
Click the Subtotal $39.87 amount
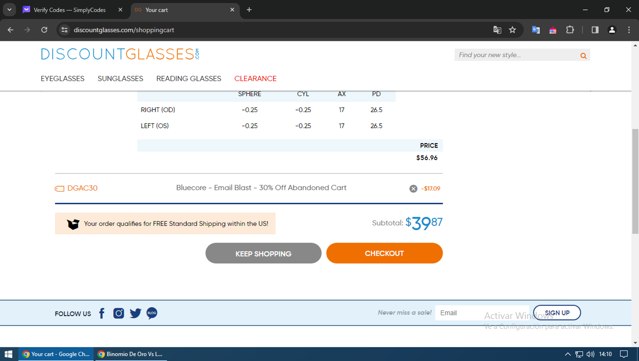tap(424, 223)
